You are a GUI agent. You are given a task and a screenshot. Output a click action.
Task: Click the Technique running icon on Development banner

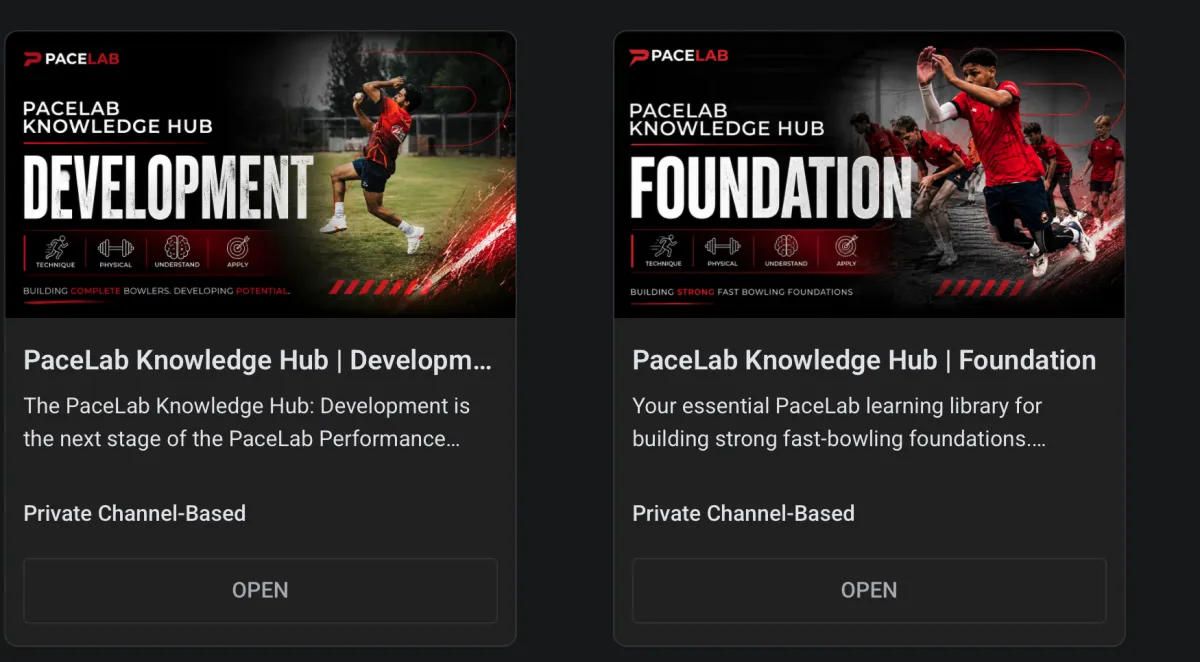(x=57, y=247)
